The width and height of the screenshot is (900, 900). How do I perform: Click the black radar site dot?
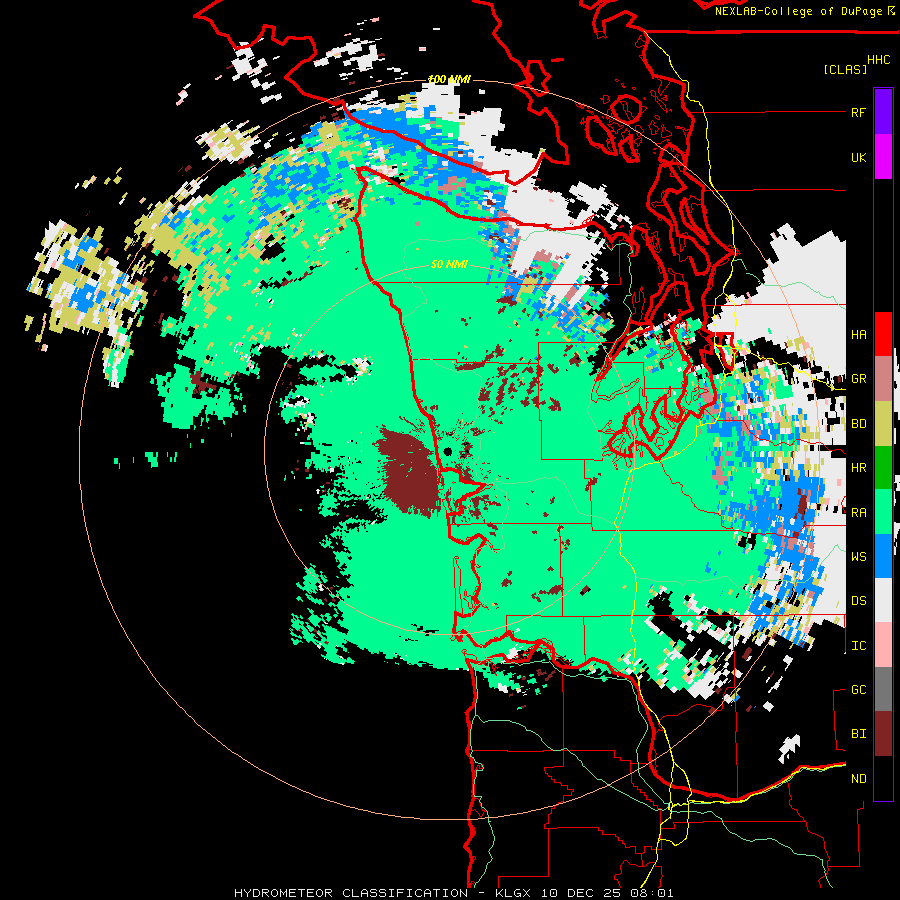click(x=448, y=452)
